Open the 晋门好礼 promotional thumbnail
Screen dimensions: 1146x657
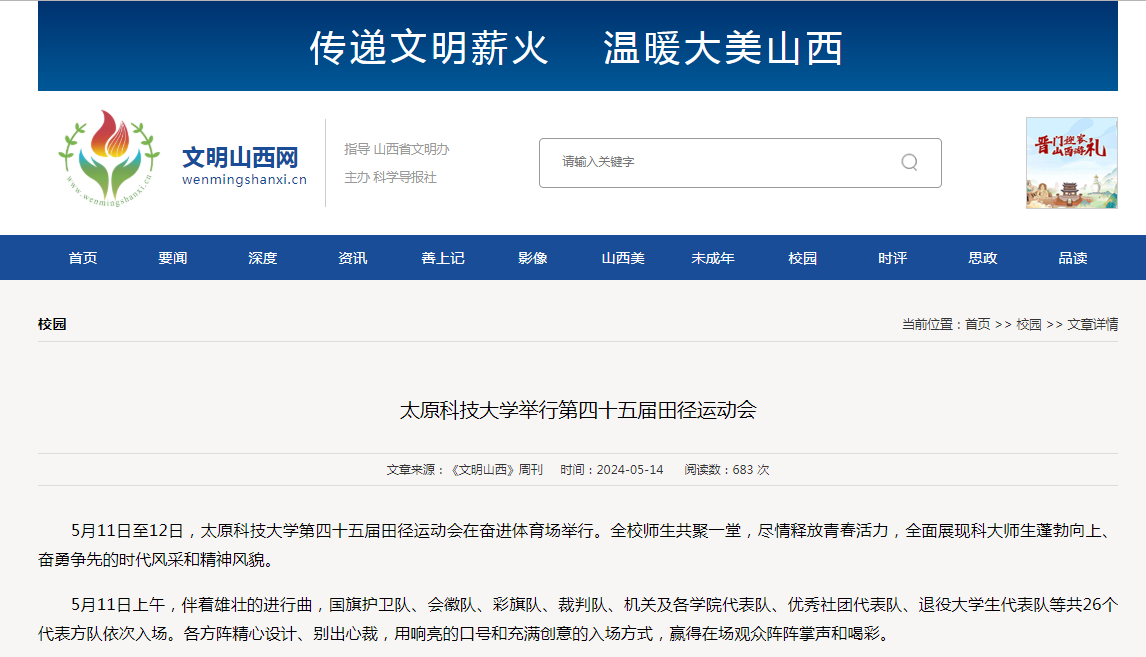[x=1071, y=163]
